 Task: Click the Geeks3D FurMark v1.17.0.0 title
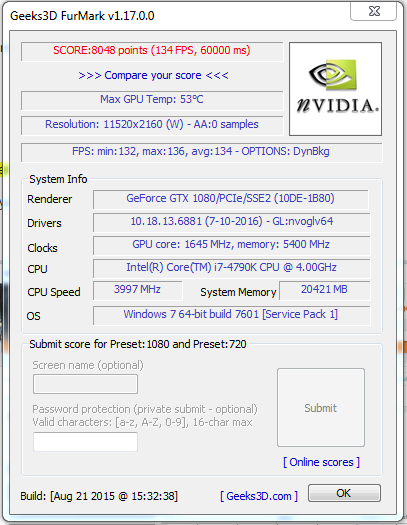(82, 16)
